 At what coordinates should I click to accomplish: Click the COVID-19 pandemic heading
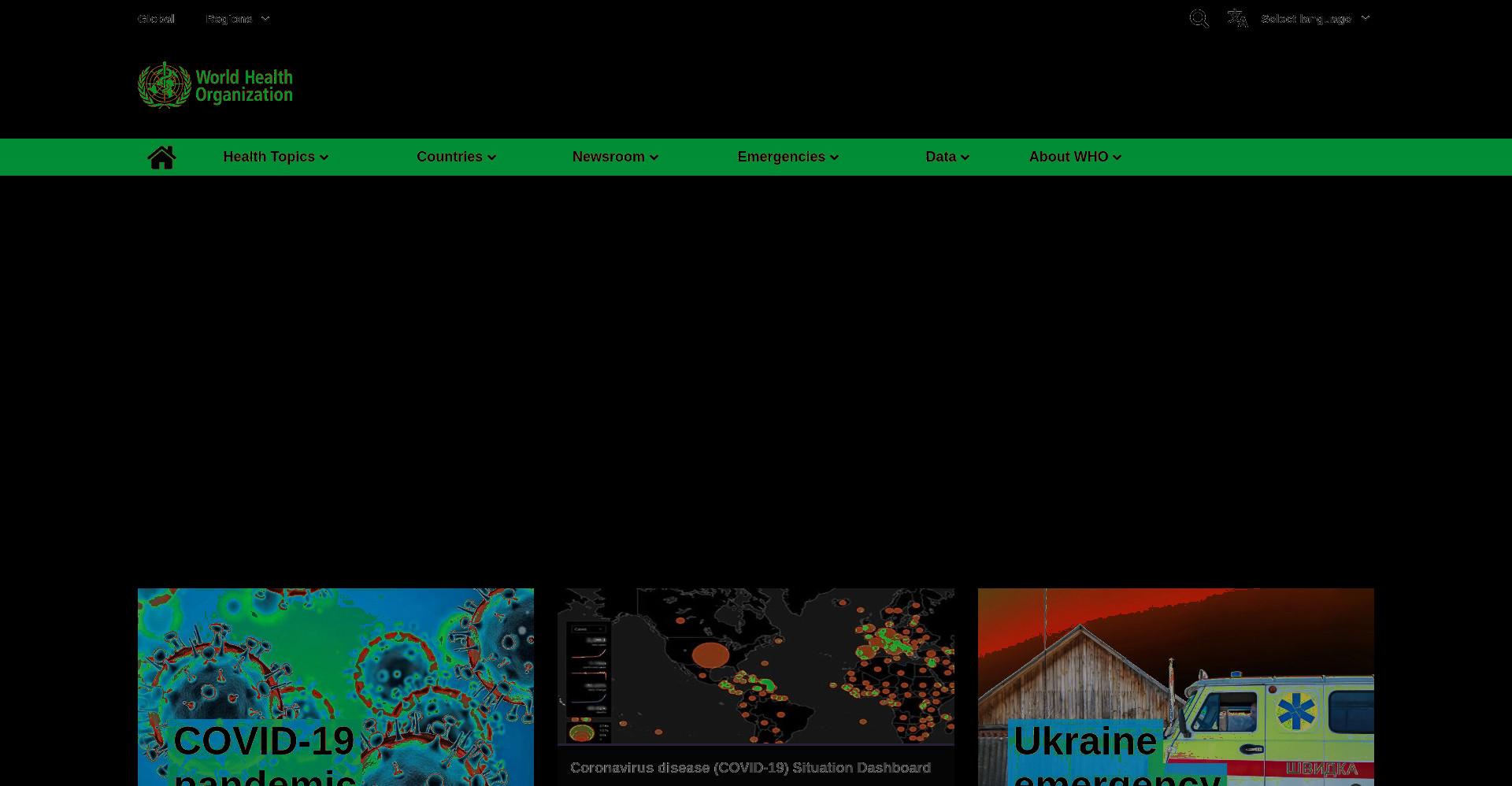[x=265, y=754]
